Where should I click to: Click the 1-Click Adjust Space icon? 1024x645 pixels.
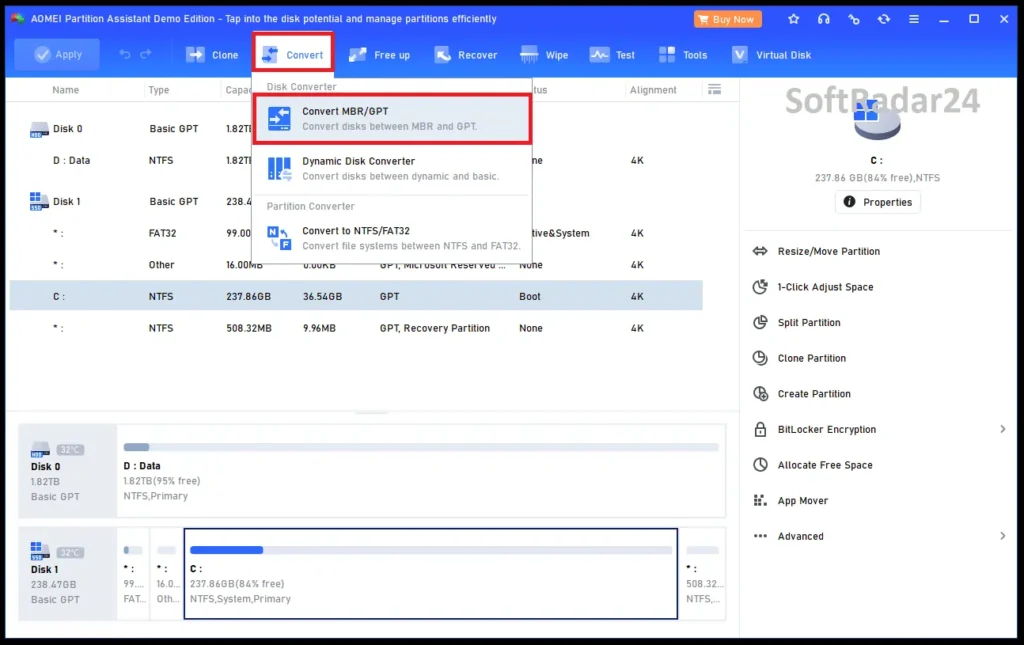pos(760,287)
